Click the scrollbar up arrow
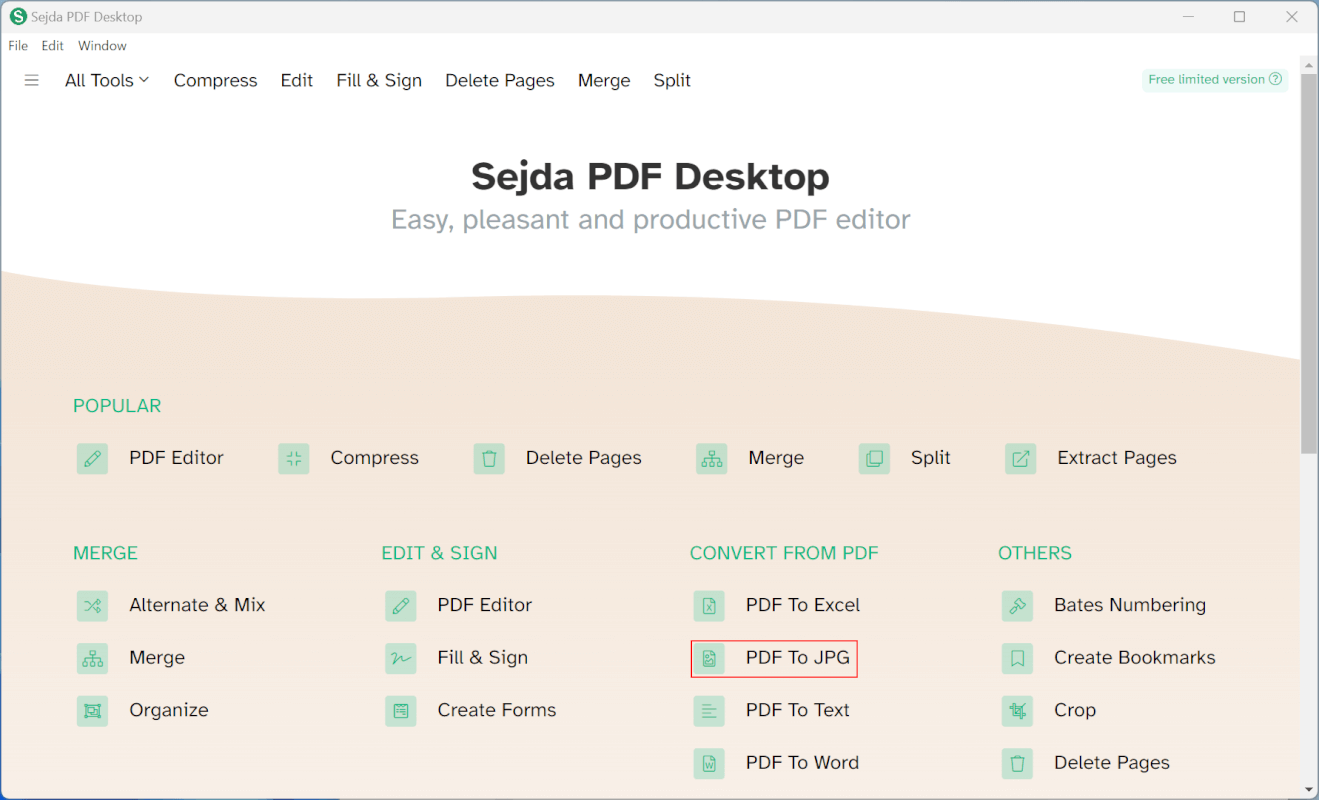The height and width of the screenshot is (800, 1319). pos(1309,67)
